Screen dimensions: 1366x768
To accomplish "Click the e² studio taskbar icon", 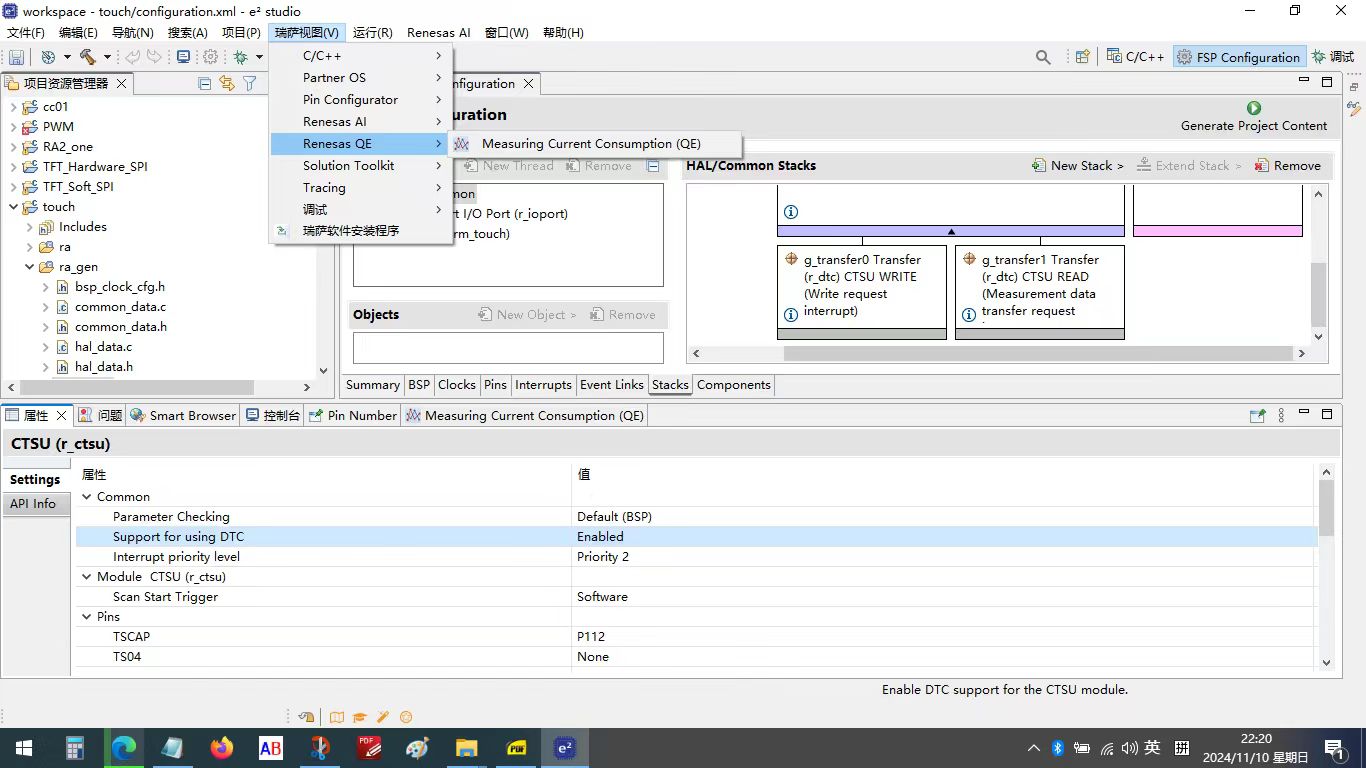I will tap(564, 747).
